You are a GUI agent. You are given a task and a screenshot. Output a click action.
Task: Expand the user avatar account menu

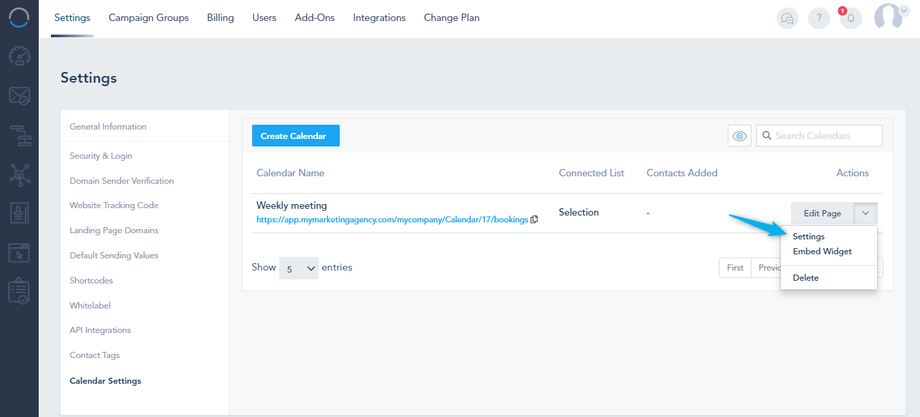pos(891,16)
